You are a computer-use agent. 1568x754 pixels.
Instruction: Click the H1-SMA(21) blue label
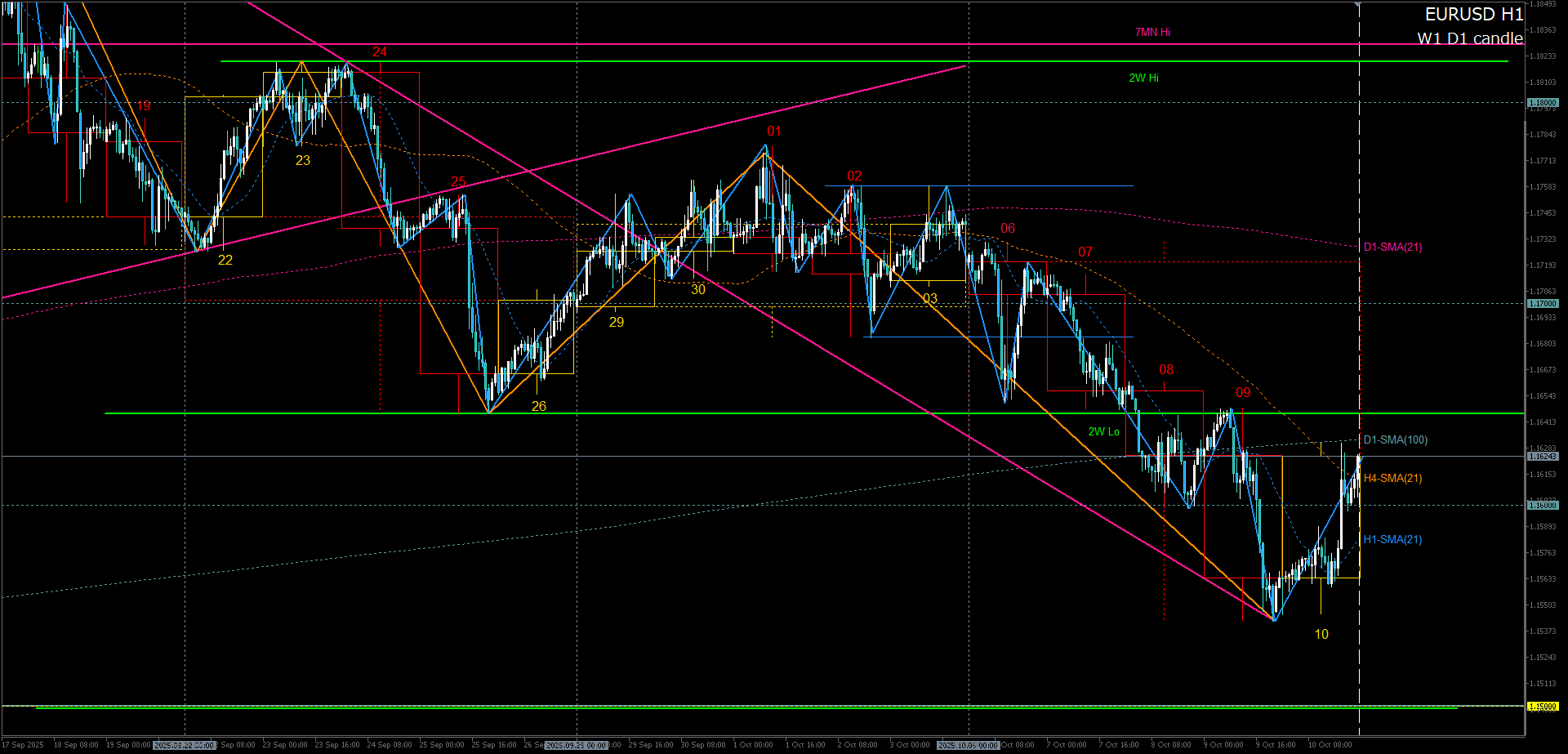pos(1392,540)
